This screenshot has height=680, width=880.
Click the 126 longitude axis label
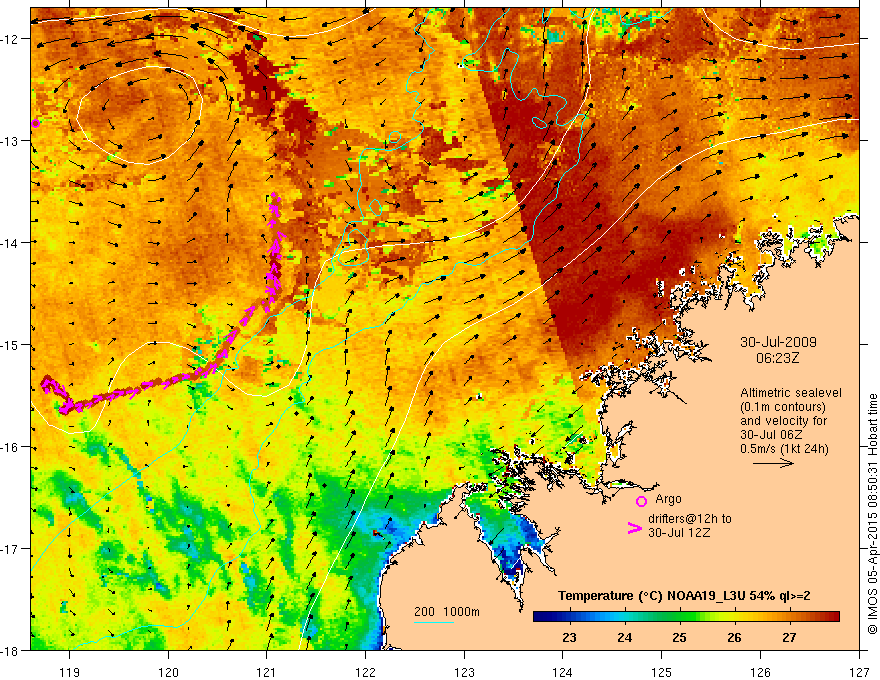(760, 672)
